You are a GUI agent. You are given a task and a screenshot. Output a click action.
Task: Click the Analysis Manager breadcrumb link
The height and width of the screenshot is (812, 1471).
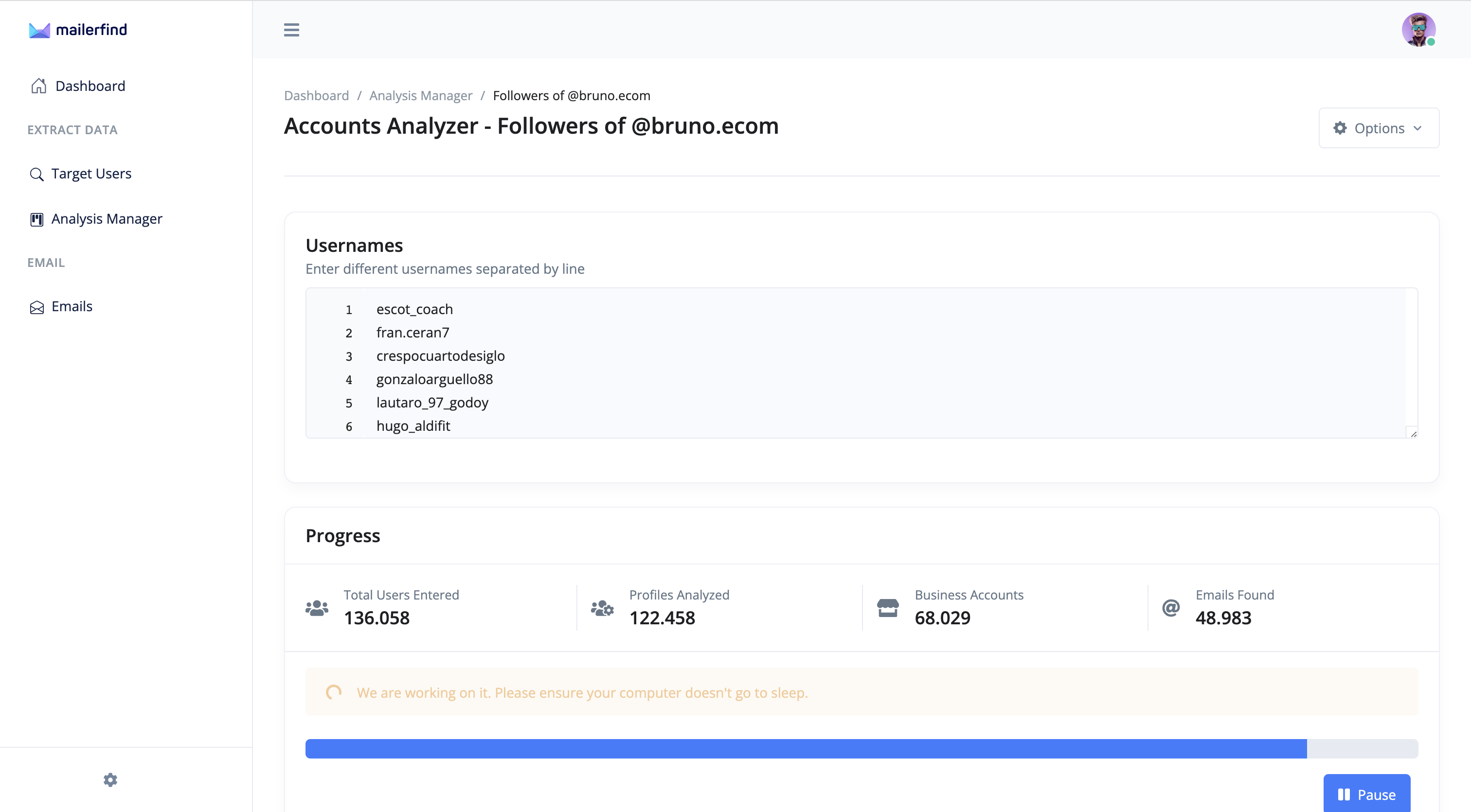pos(420,95)
